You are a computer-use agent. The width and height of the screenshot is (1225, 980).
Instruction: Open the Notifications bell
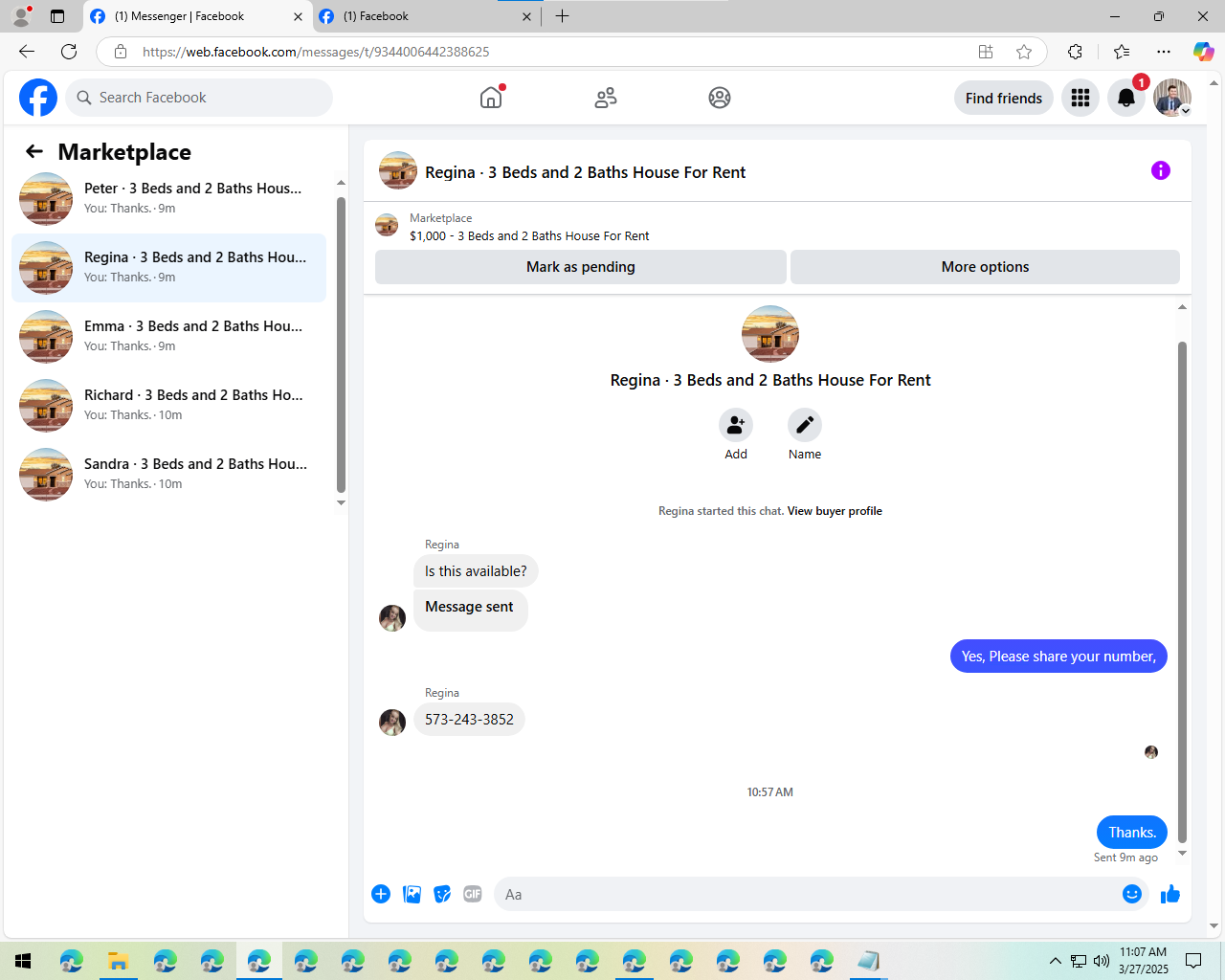click(x=1126, y=98)
